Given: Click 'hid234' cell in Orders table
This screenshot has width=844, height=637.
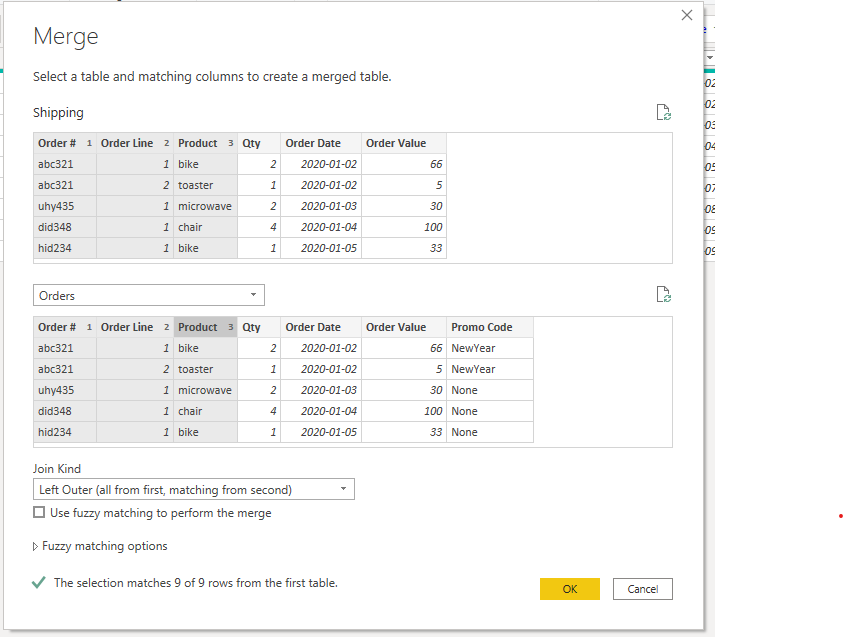Looking at the screenshot, I should (65, 432).
